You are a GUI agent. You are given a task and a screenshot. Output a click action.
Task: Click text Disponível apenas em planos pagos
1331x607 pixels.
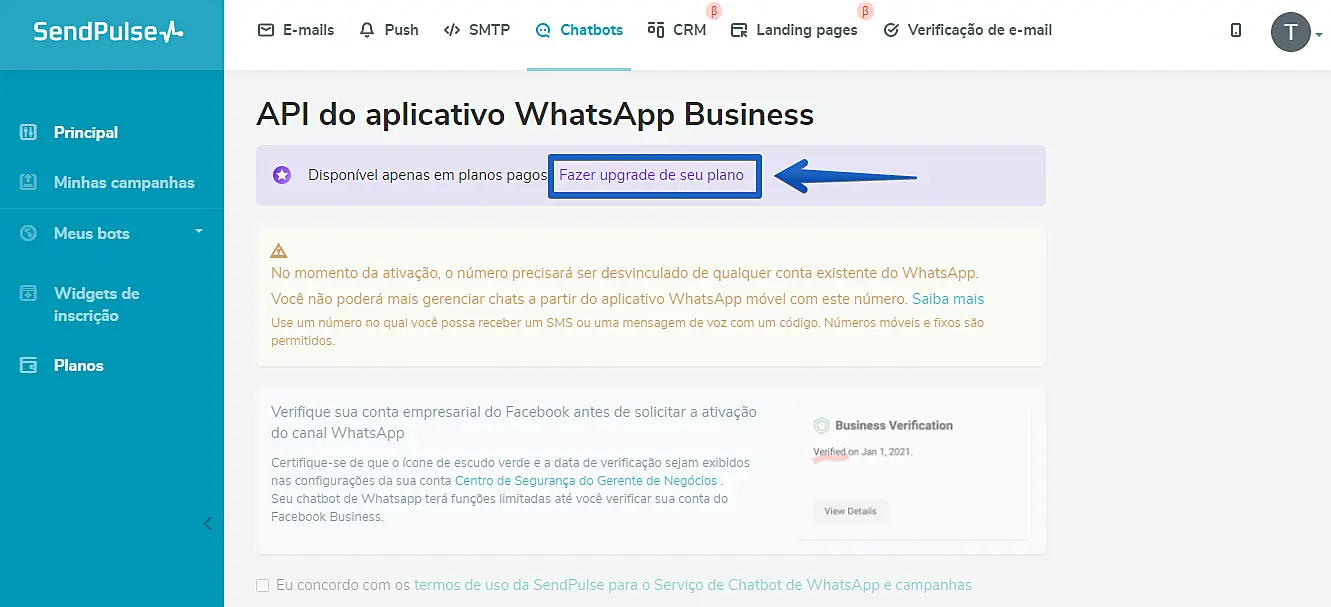click(x=428, y=175)
